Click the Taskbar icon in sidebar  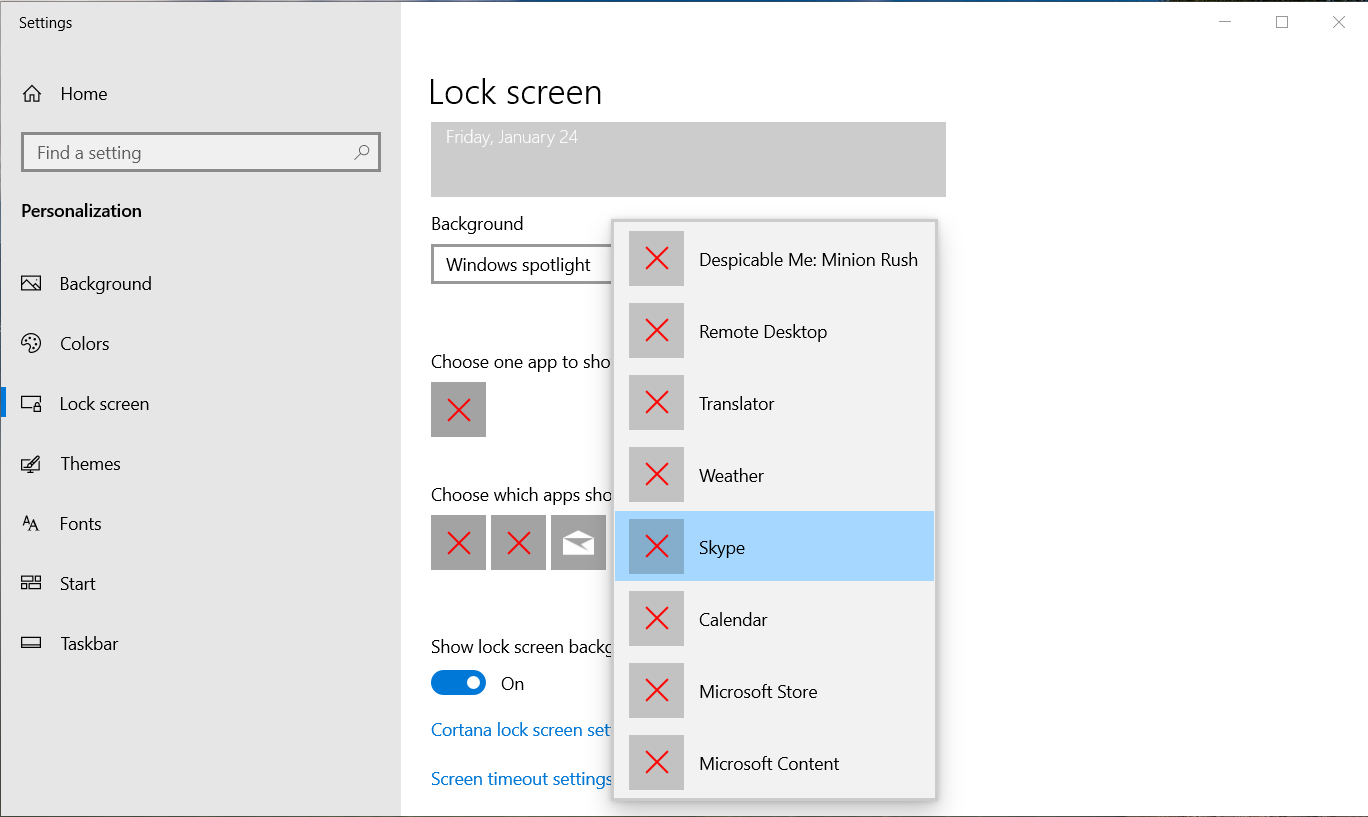pos(31,644)
